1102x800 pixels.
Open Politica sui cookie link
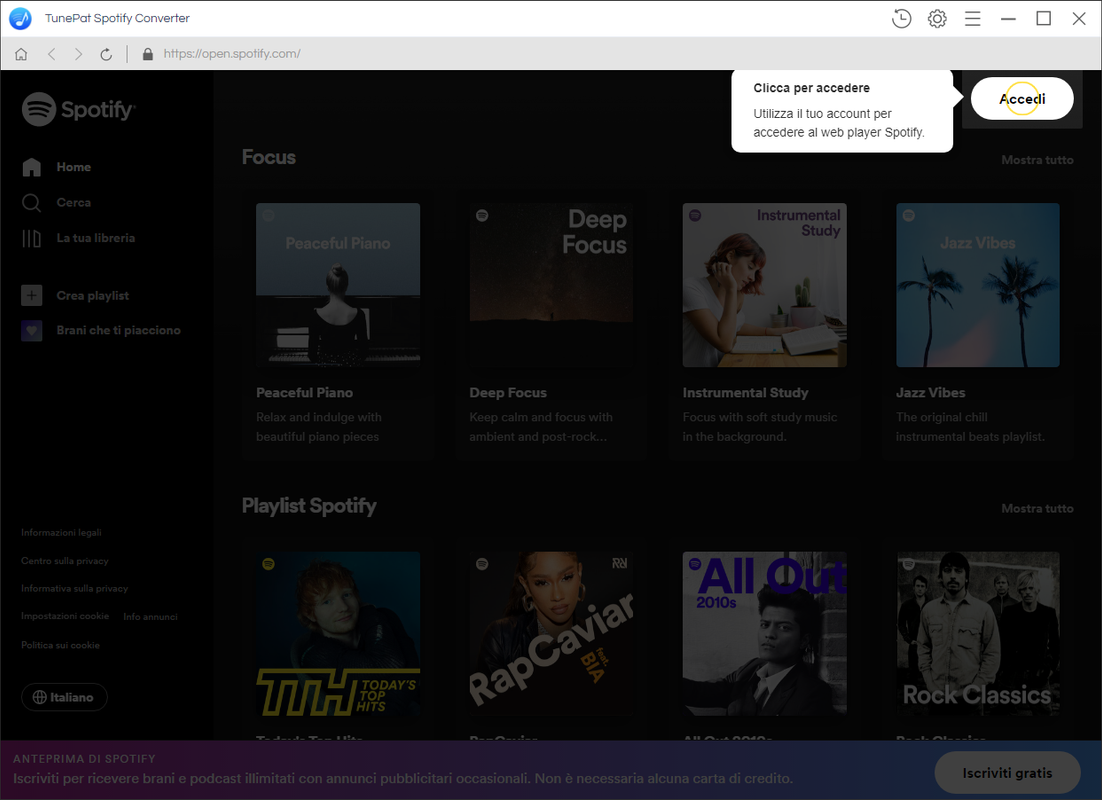point(60,645)
